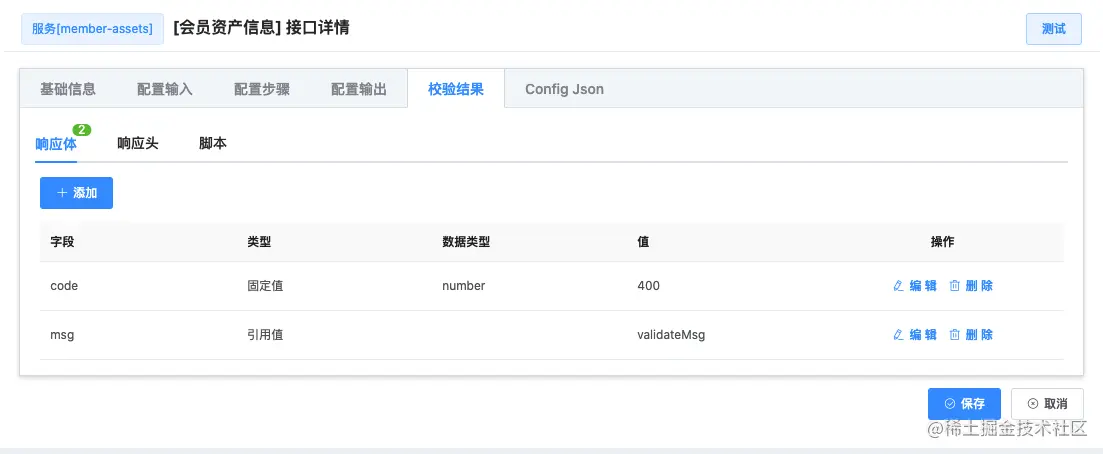This screenshot has height=454, width=1103.
Task: Click the edit pencil icon in code row
Action: 898,286
